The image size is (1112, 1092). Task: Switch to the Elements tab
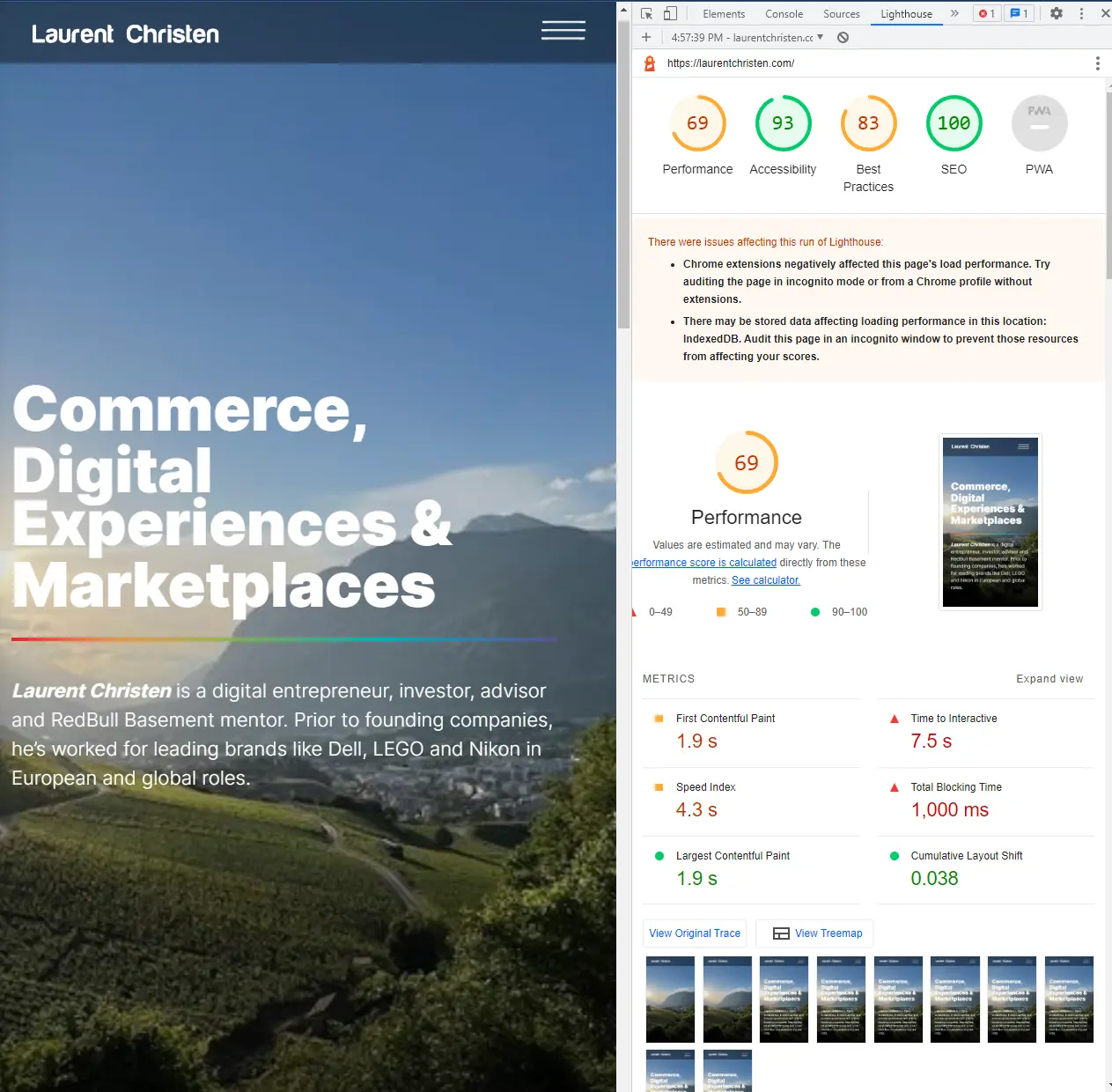coord(724,14)
